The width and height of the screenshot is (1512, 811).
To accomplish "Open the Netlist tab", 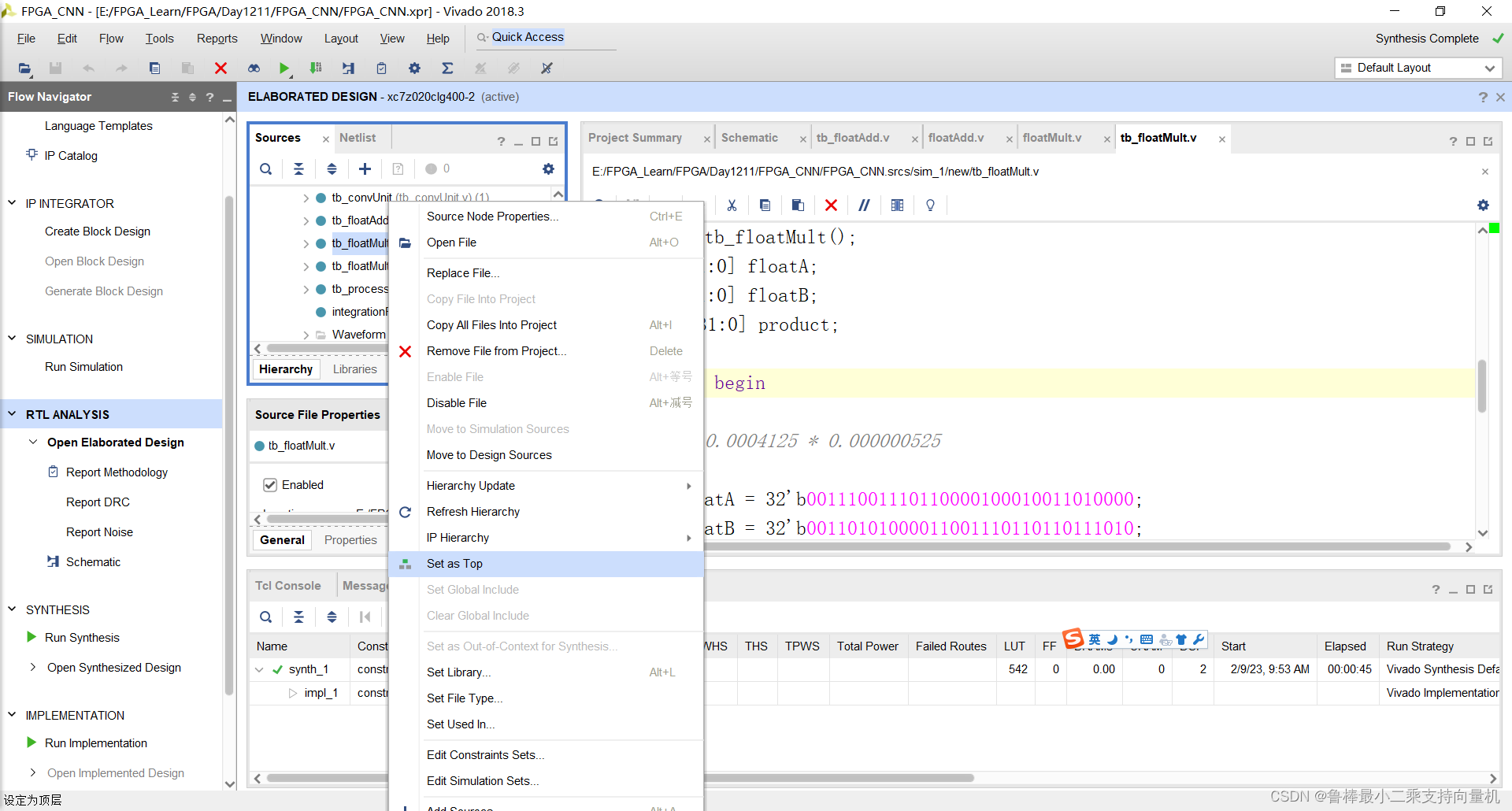I will point(358,138).
